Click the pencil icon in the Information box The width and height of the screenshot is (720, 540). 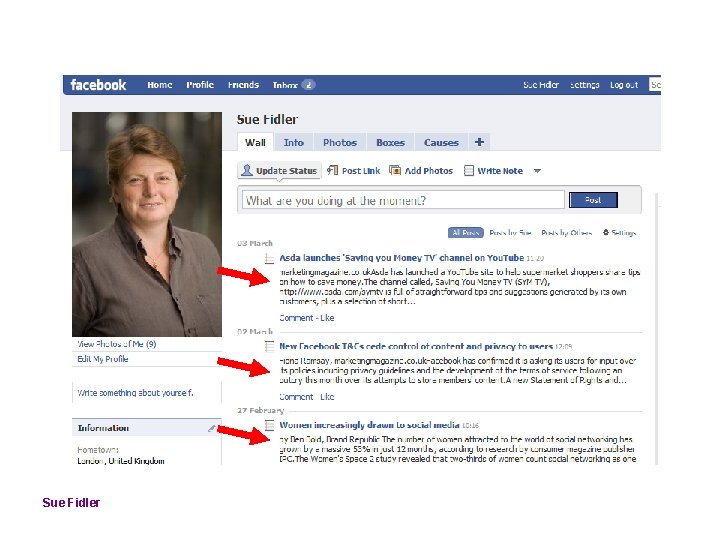coord(212,428)
